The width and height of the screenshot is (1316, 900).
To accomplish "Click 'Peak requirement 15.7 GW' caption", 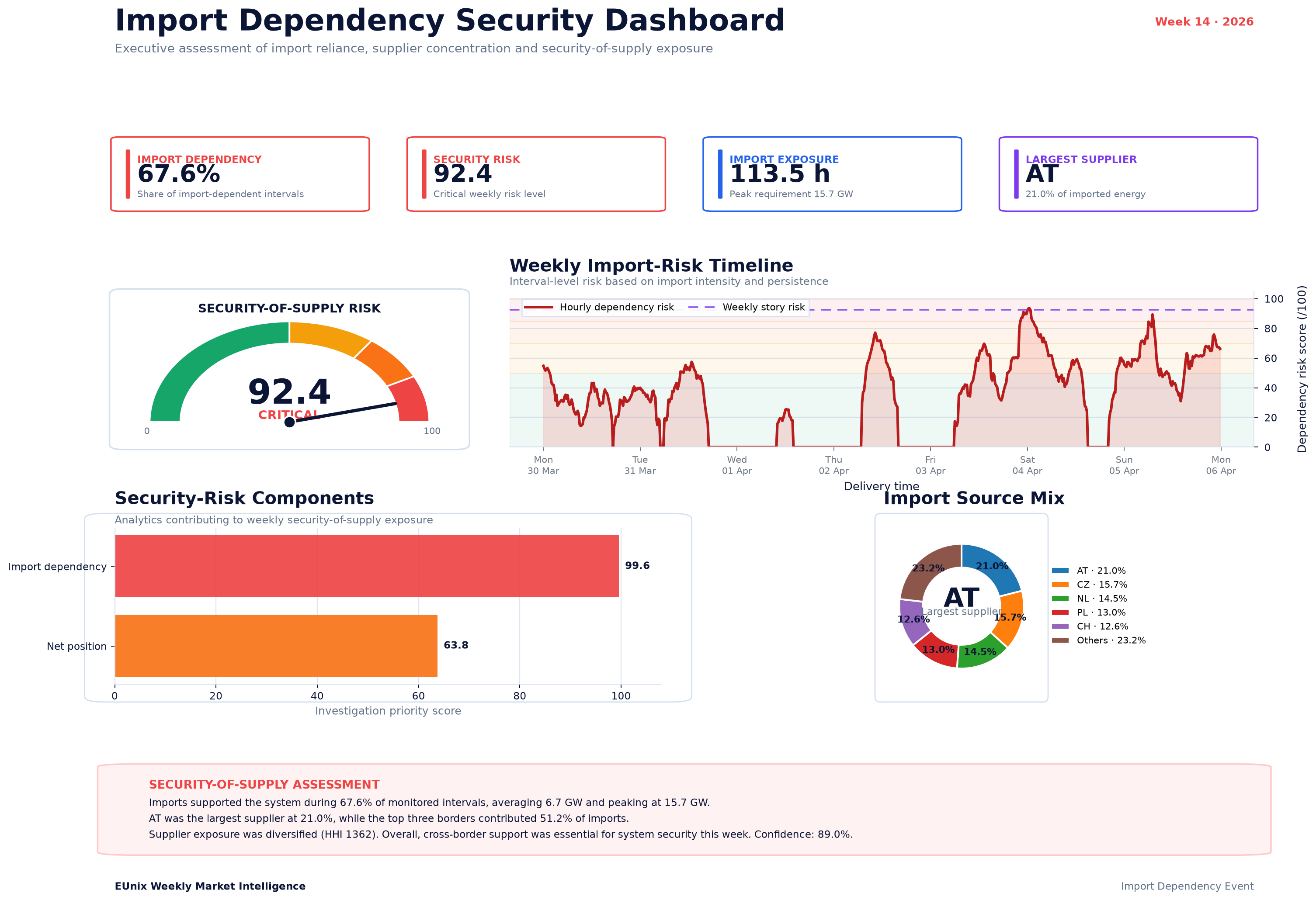I will tap(791, 194).
